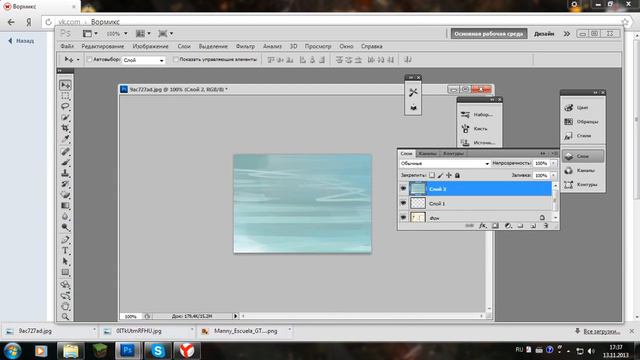Open the Стили panel button
This screenshot has height=360, width=640.
(x=582, y=136)
